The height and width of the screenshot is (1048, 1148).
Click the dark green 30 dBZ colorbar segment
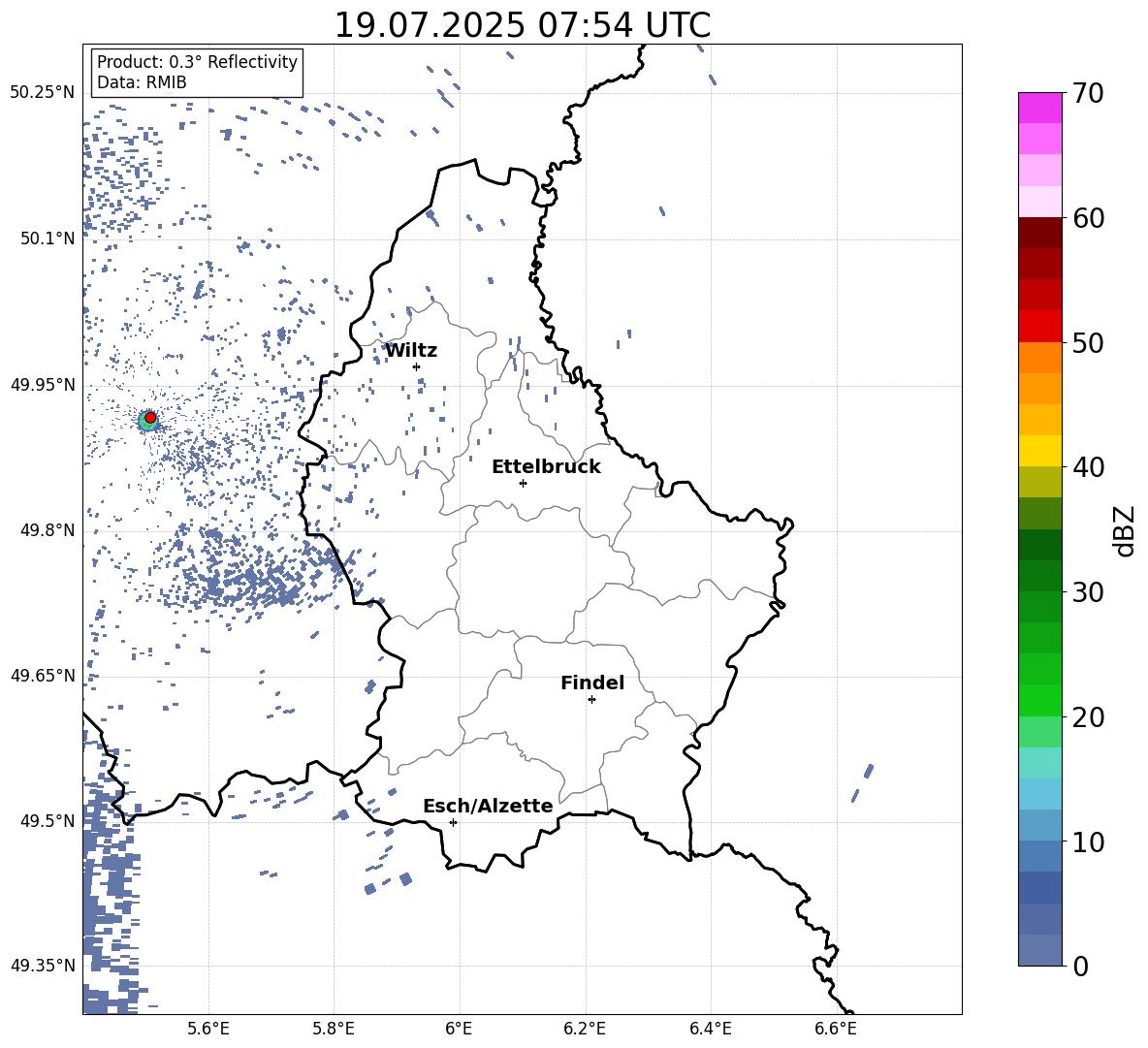click(1039, 576)
